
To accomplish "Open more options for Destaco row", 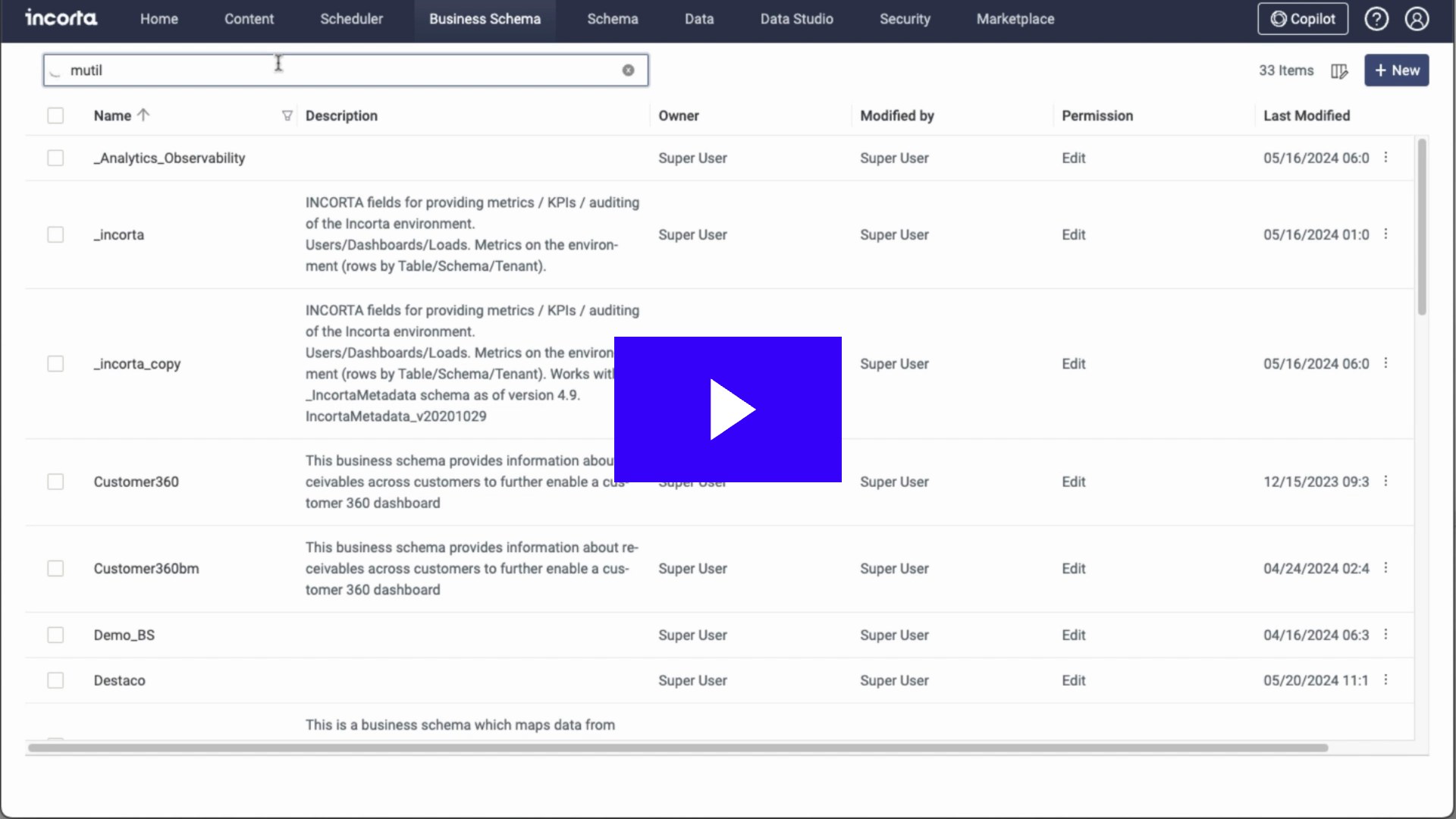I will click(1385, 679).
